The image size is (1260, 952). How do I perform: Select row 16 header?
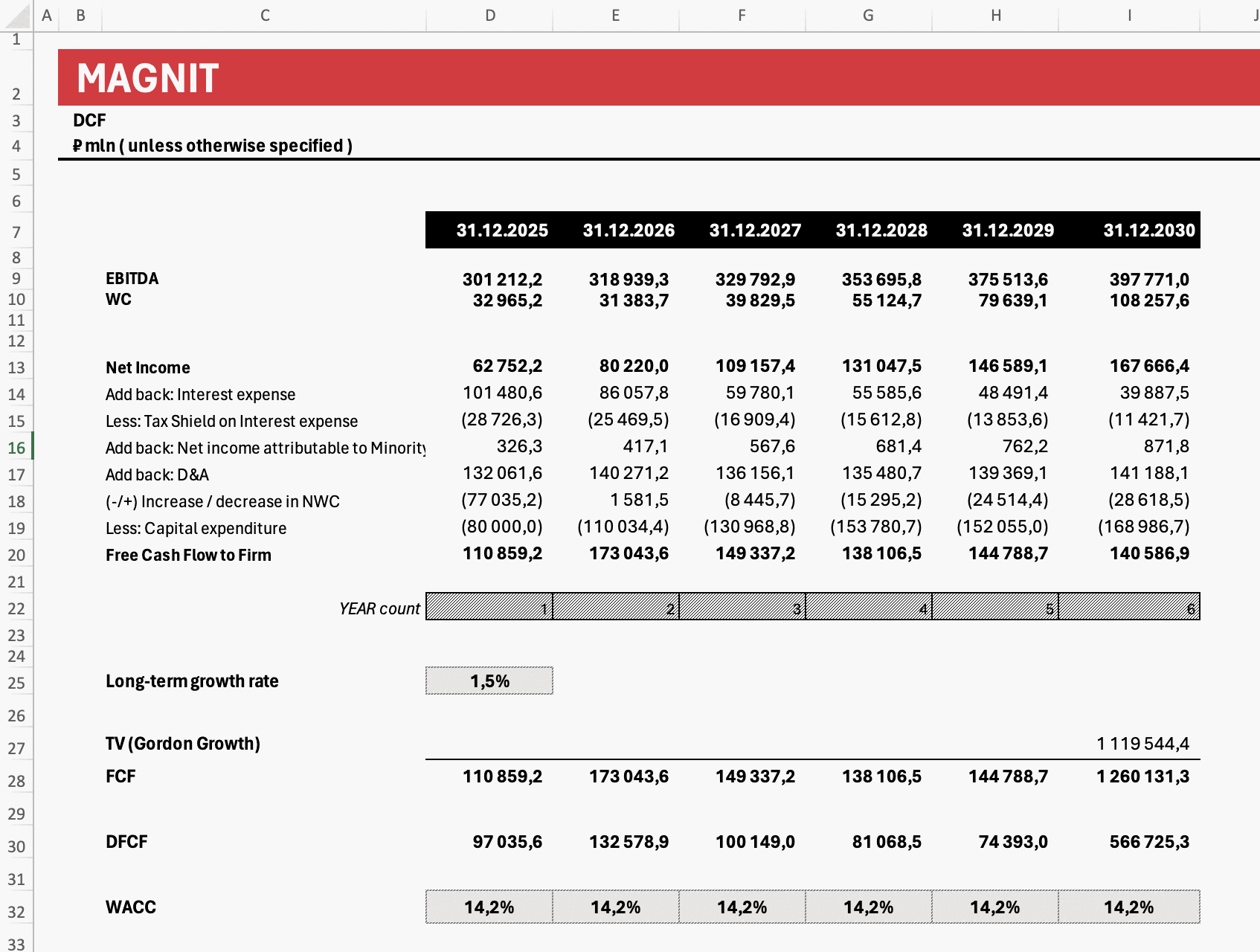click(16, 448)
